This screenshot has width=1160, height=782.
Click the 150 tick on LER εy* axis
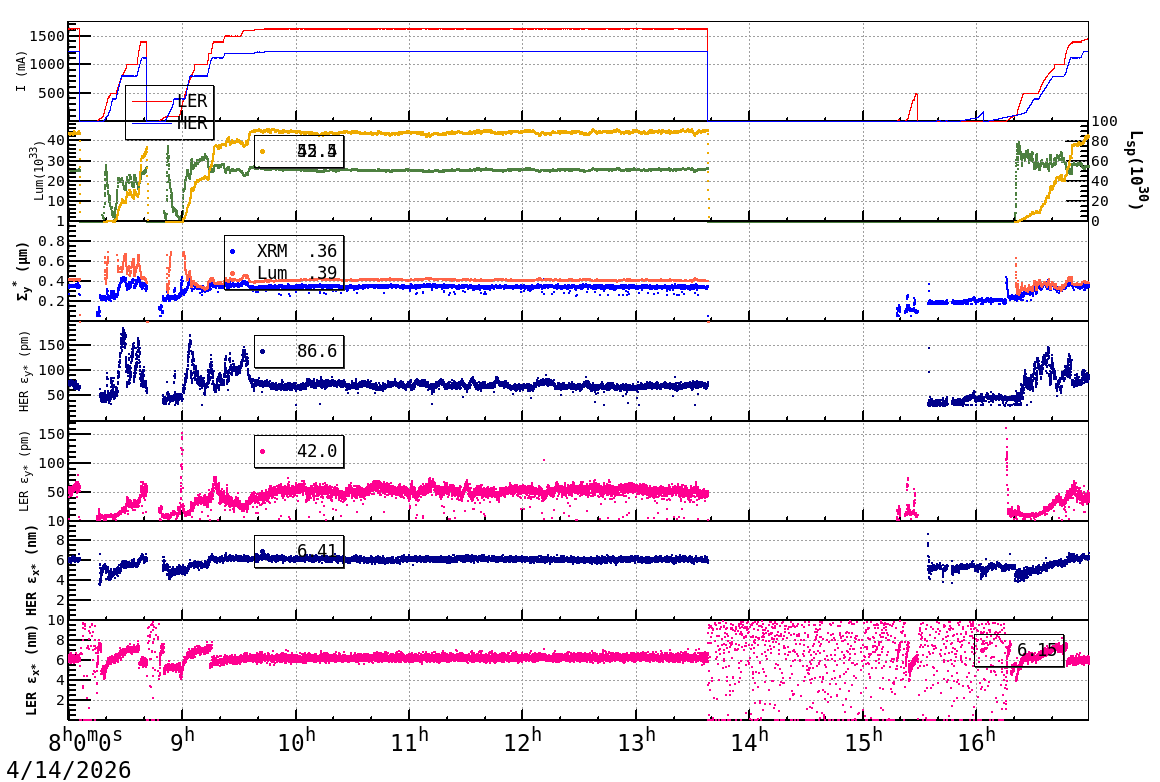(51, 434)
